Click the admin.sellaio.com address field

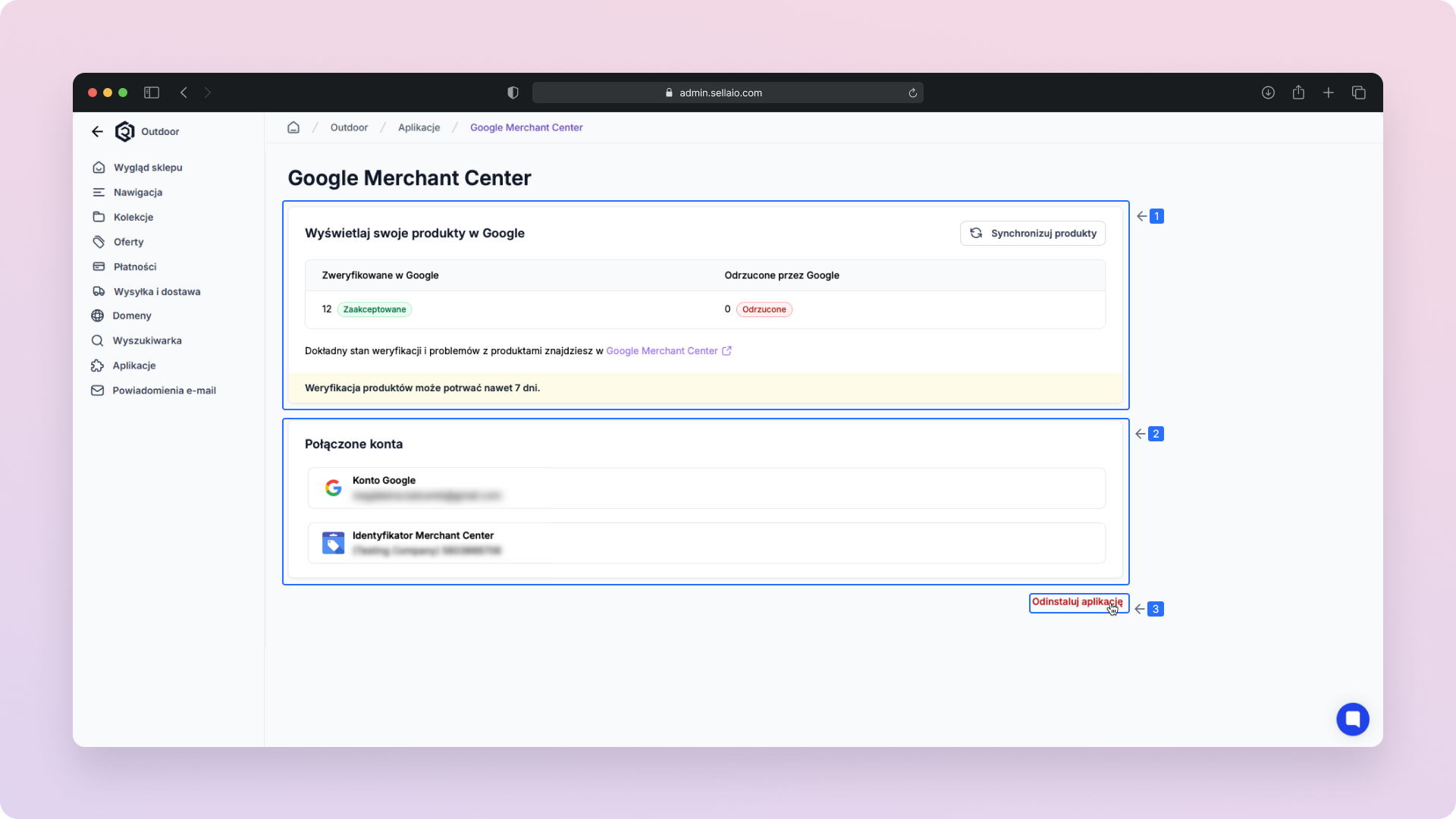(720, 93)
